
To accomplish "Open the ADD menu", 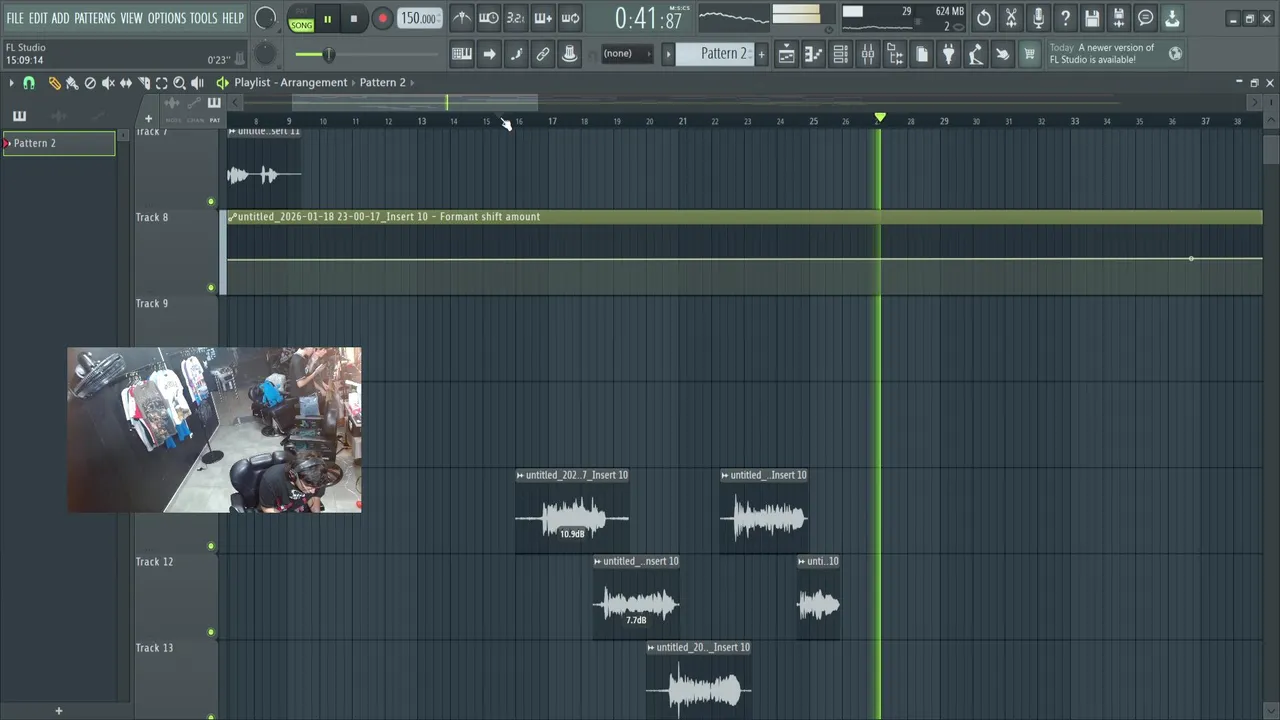I will [61, 18].
